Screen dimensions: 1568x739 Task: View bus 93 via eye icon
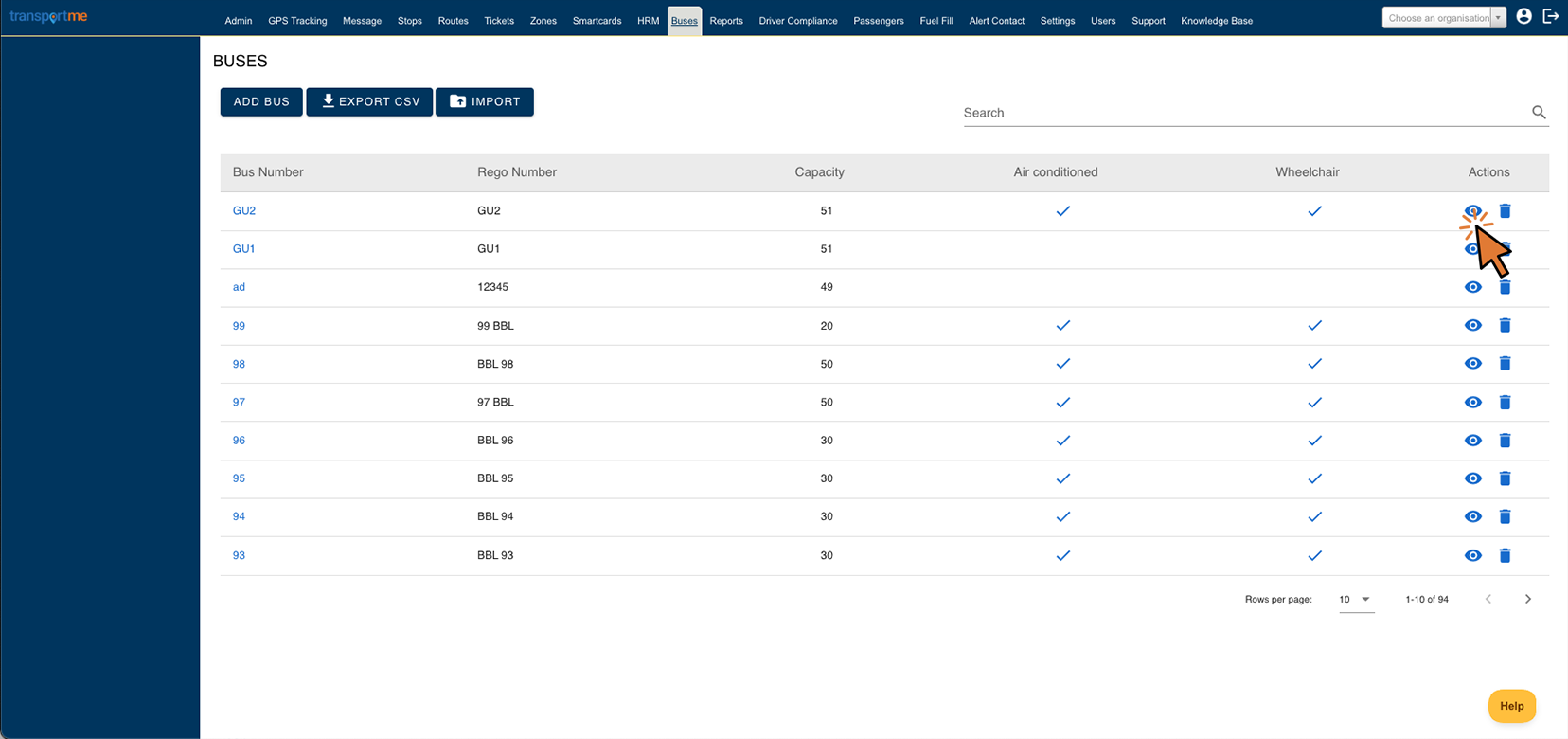(x=1472, y=555)
